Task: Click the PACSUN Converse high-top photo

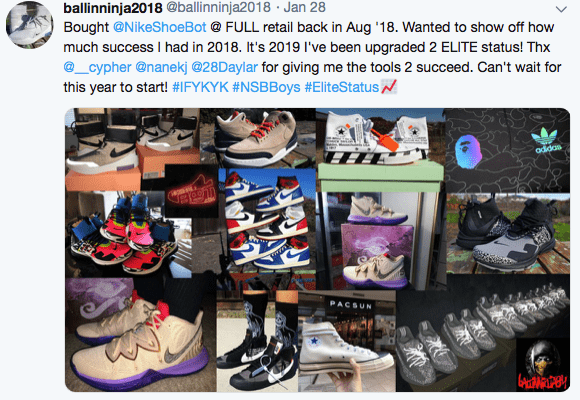Action: (347, 341)
